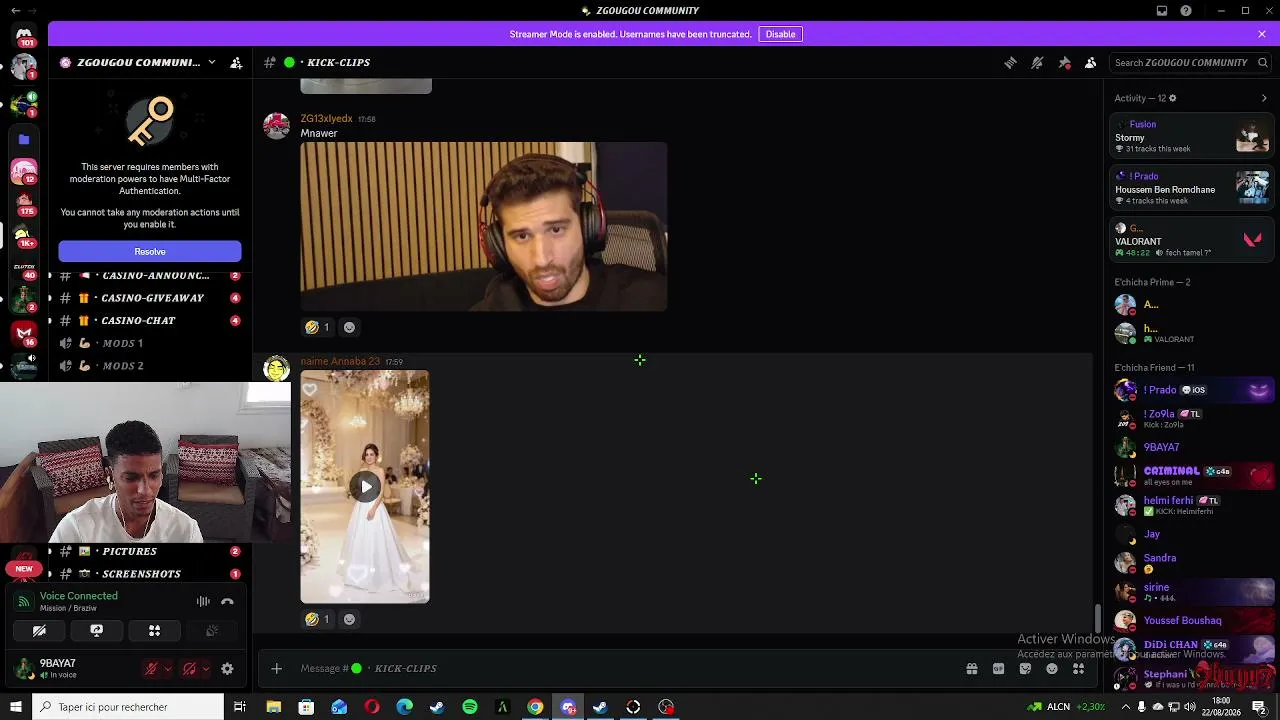Open the CASINO-ANNOUNCEMENTS channel
This screenshot has width=1280, height=720.
(x=150, y=275)
